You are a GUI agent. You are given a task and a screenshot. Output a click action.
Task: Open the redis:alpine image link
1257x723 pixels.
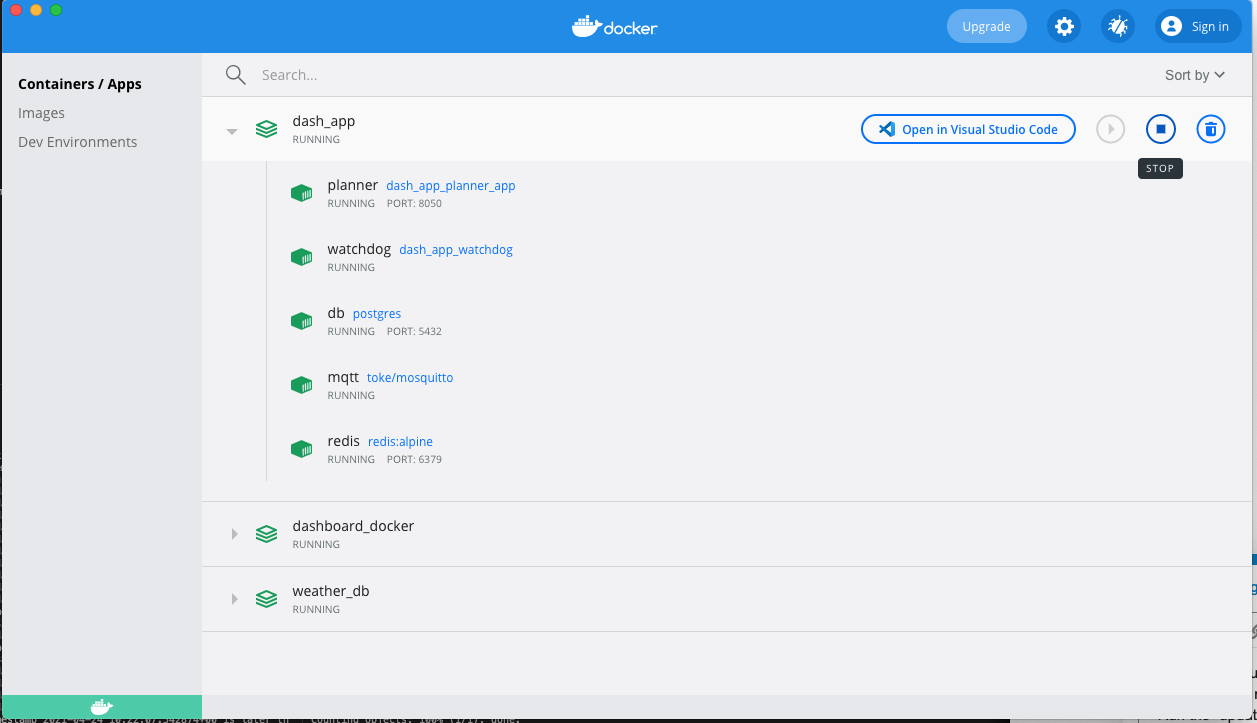(400, 442)
